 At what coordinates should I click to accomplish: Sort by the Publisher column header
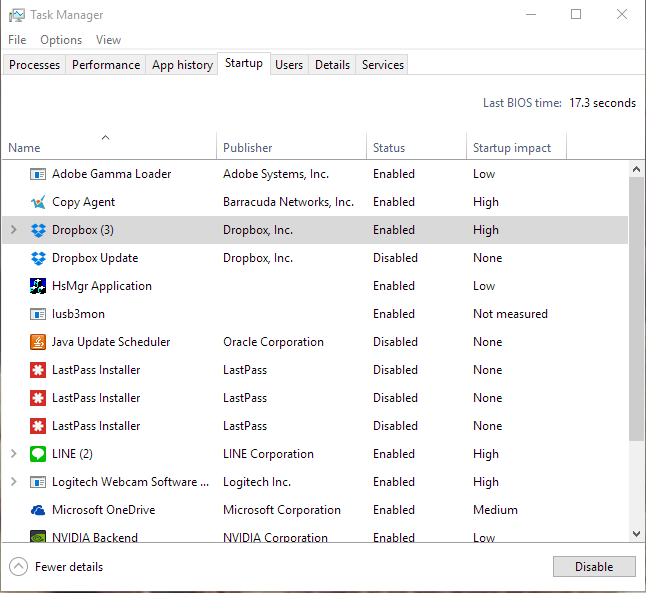291,146
